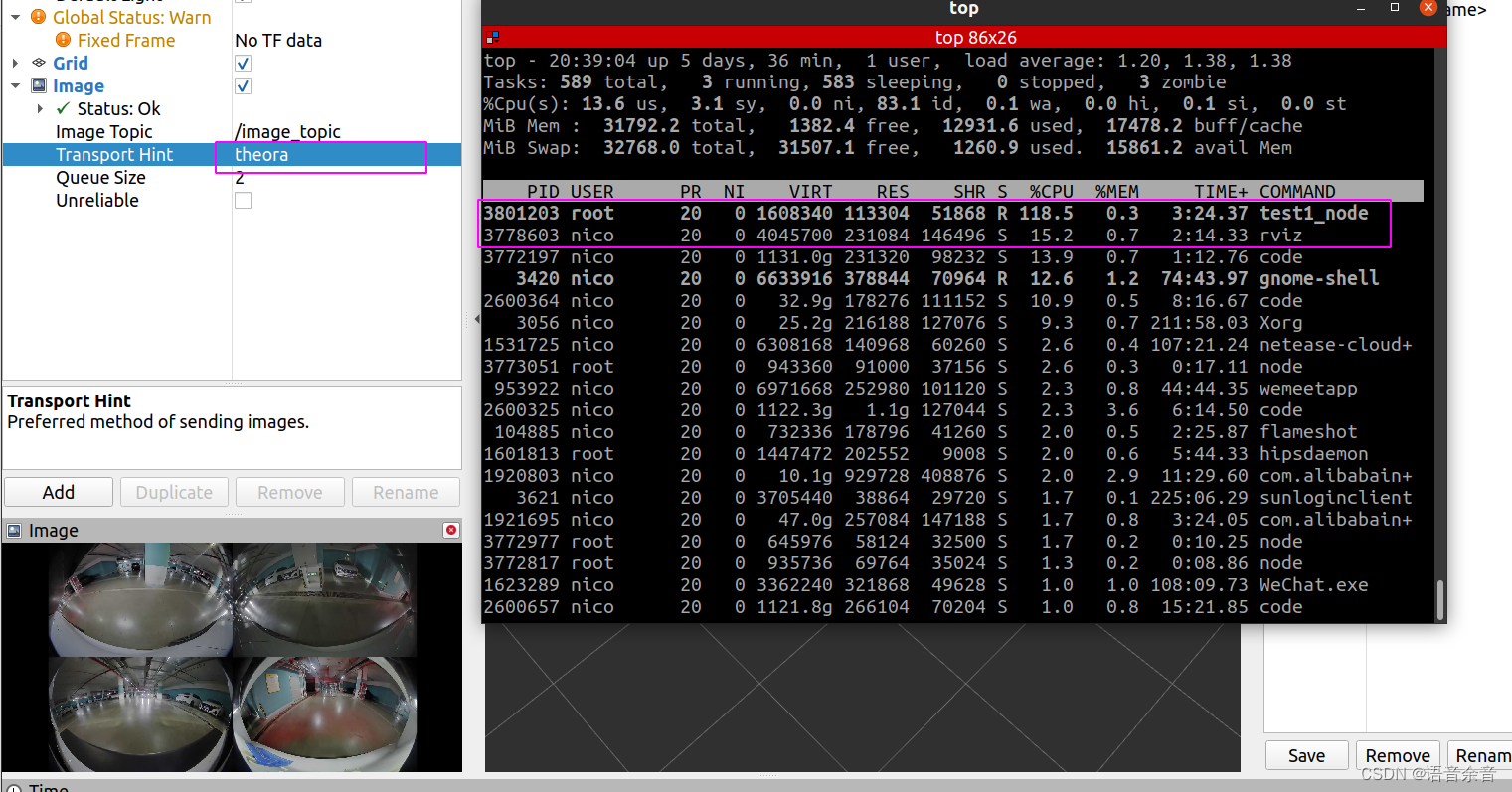Viewport: 1512px width, 792px height.
Task: Click the Fixed Frame warning icon
Action: (x=63, y=40)
